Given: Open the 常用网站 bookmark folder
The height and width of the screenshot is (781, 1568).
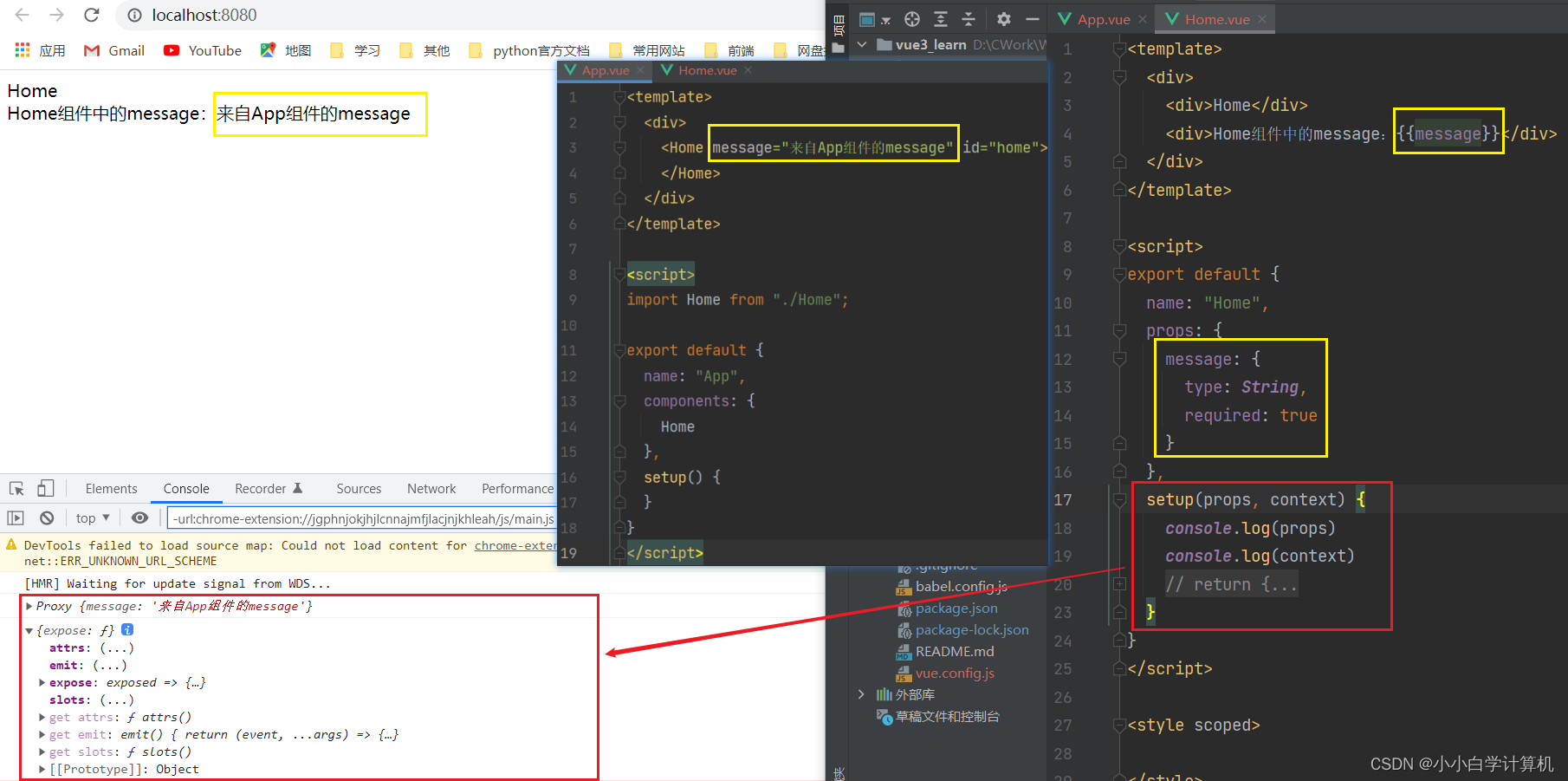Looking at the screenshot, I should pos(647,50).
